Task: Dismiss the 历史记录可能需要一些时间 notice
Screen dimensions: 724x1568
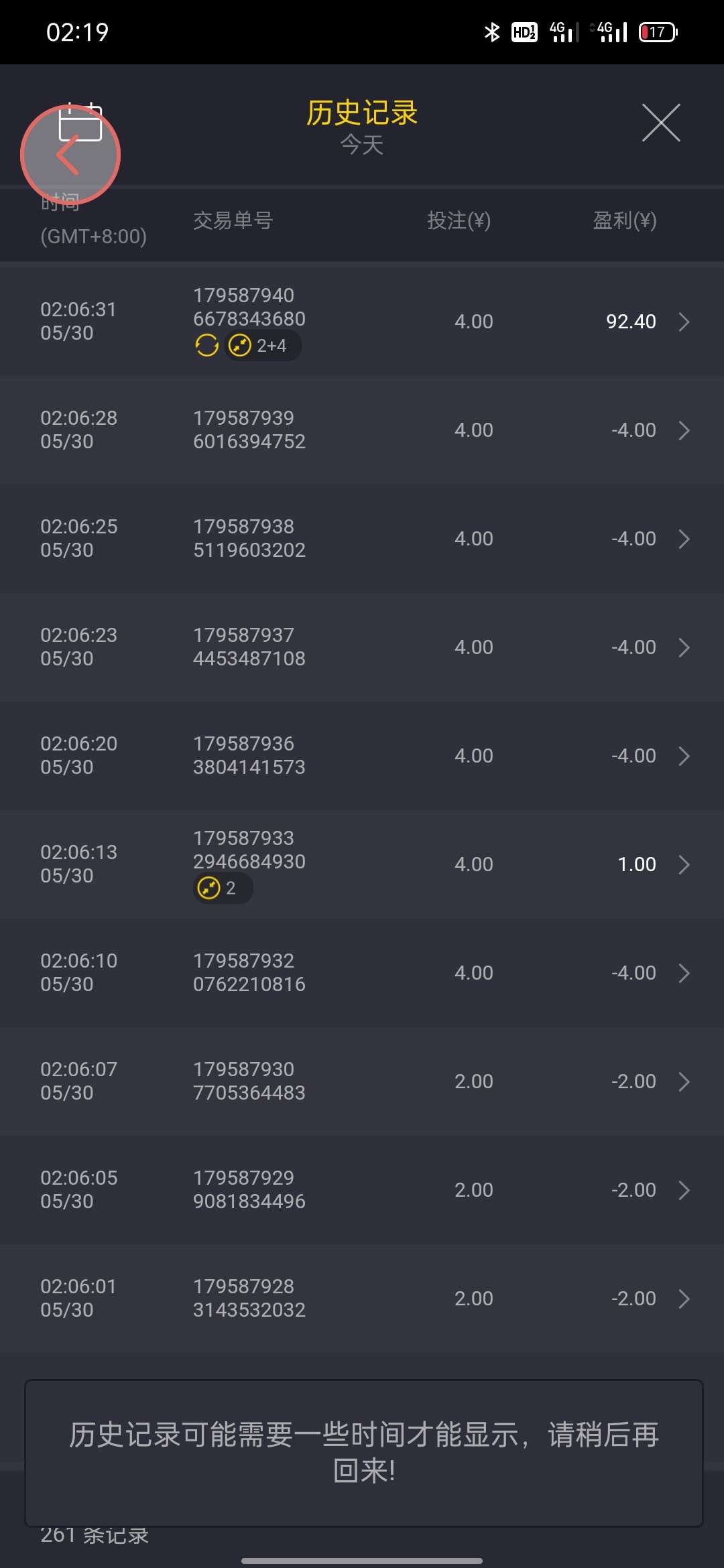Action: tap(363, 1453)
